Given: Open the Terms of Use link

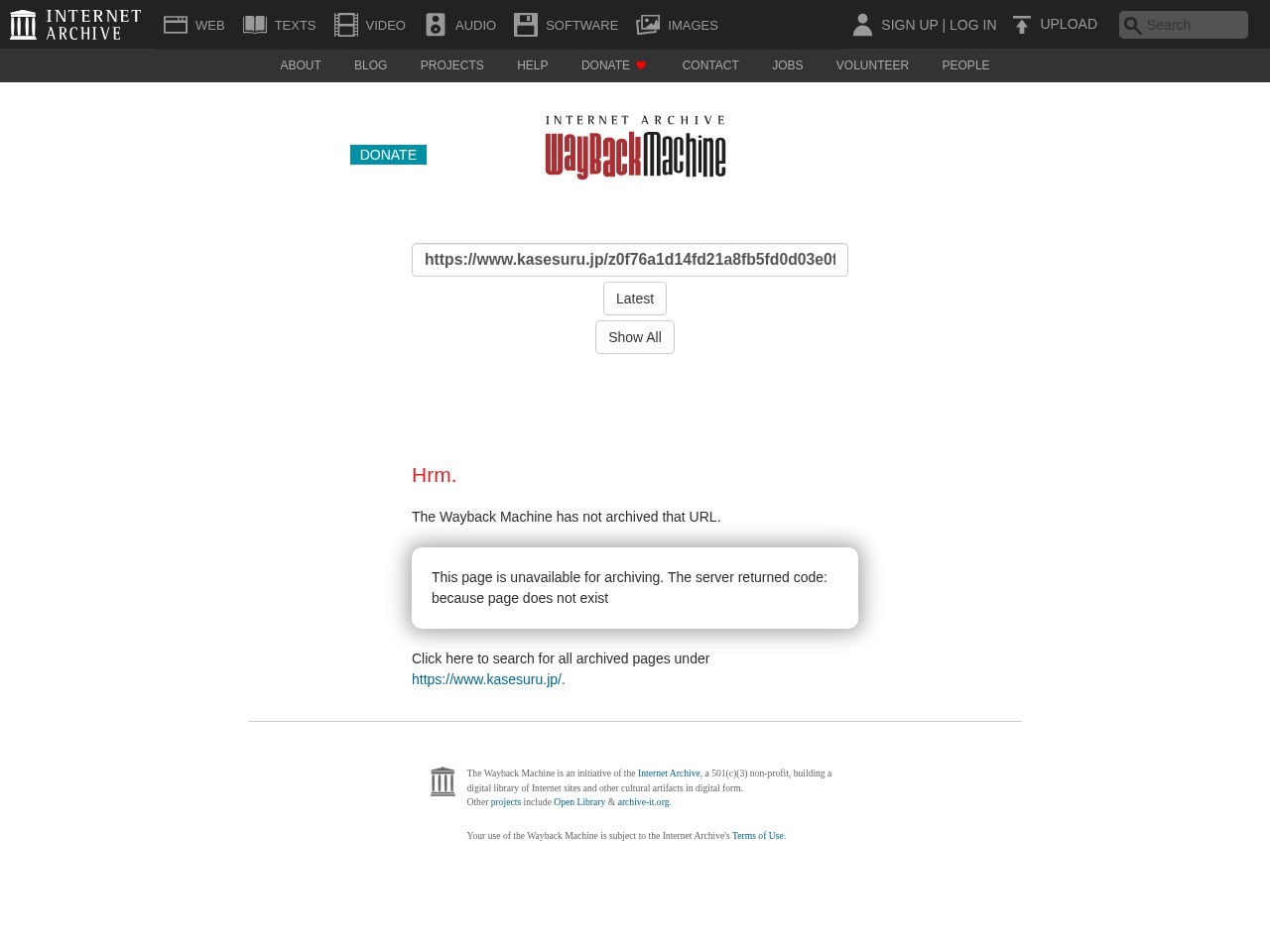Looking at the screenshot, I should pos(757,836).
